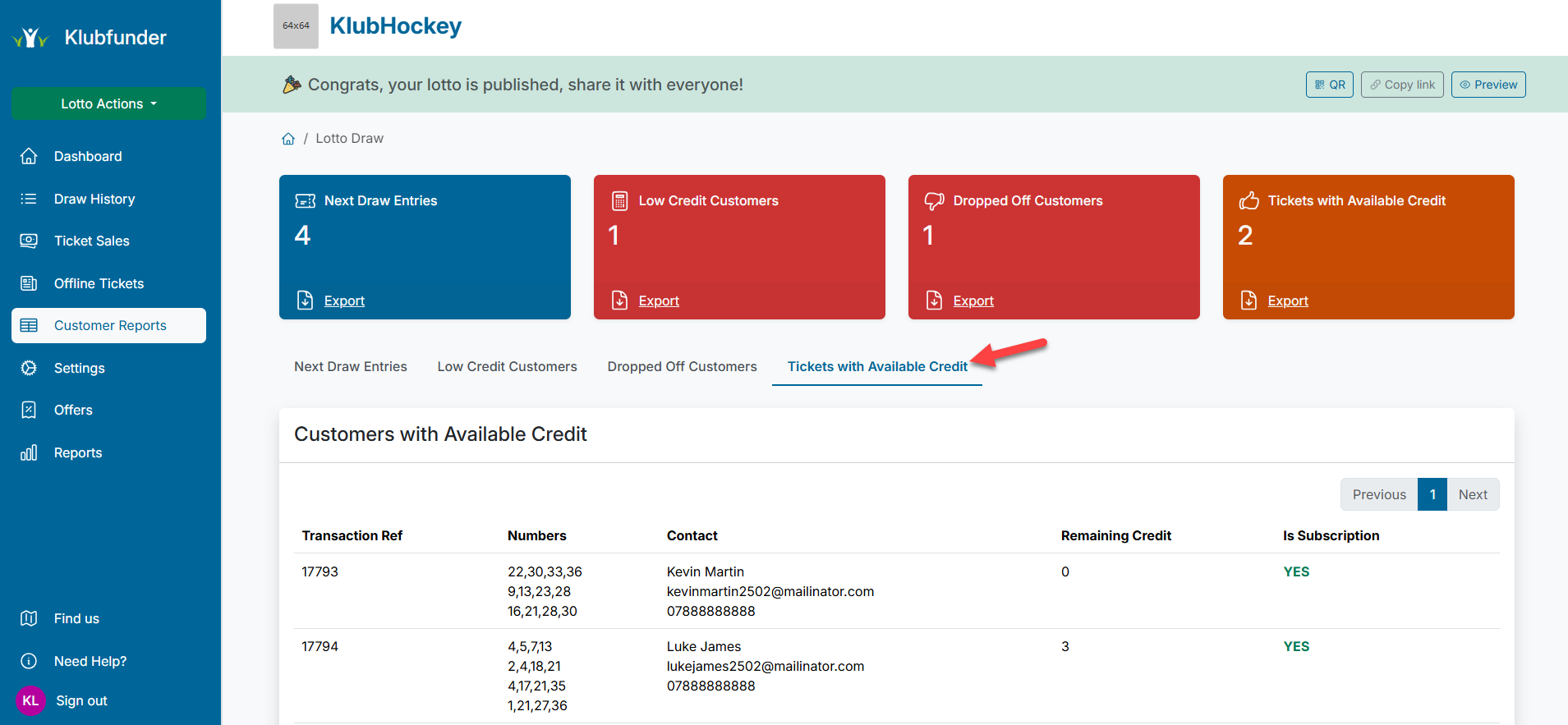Export Tickets with Available Credit report
1568x725 pixels.
click(x=1287, y=301)
